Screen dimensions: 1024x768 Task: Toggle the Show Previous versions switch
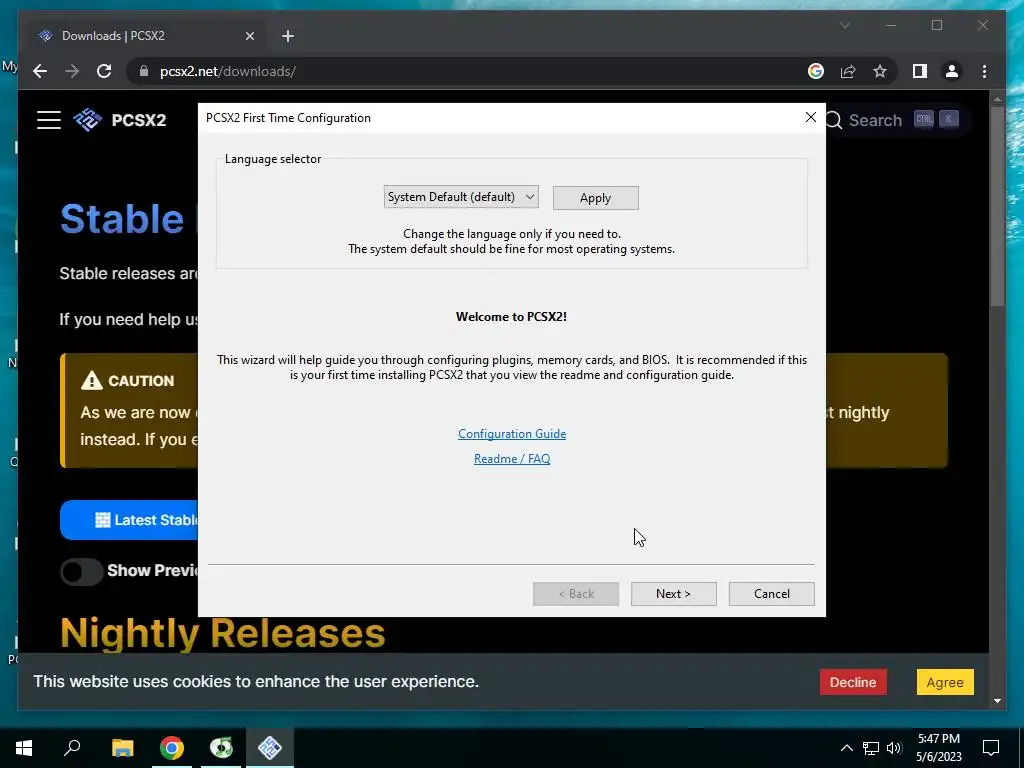click(81, 571)
